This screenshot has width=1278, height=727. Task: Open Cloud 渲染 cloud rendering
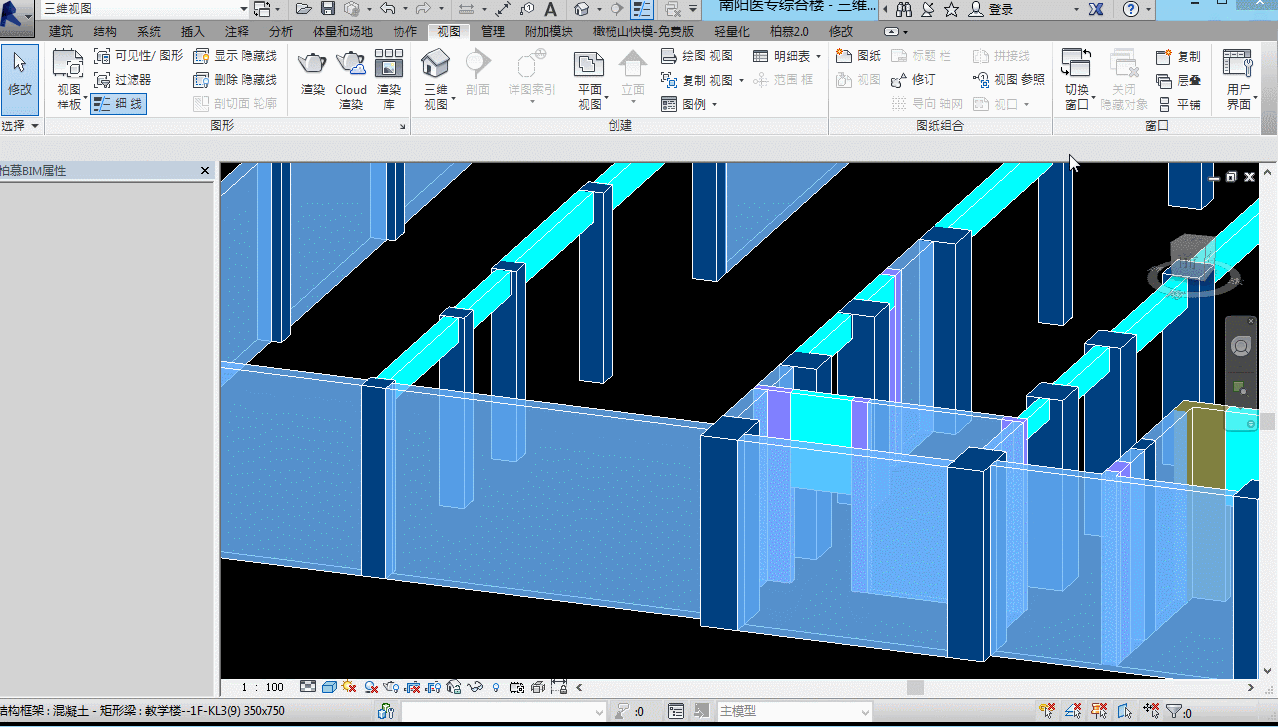point(351,79)
